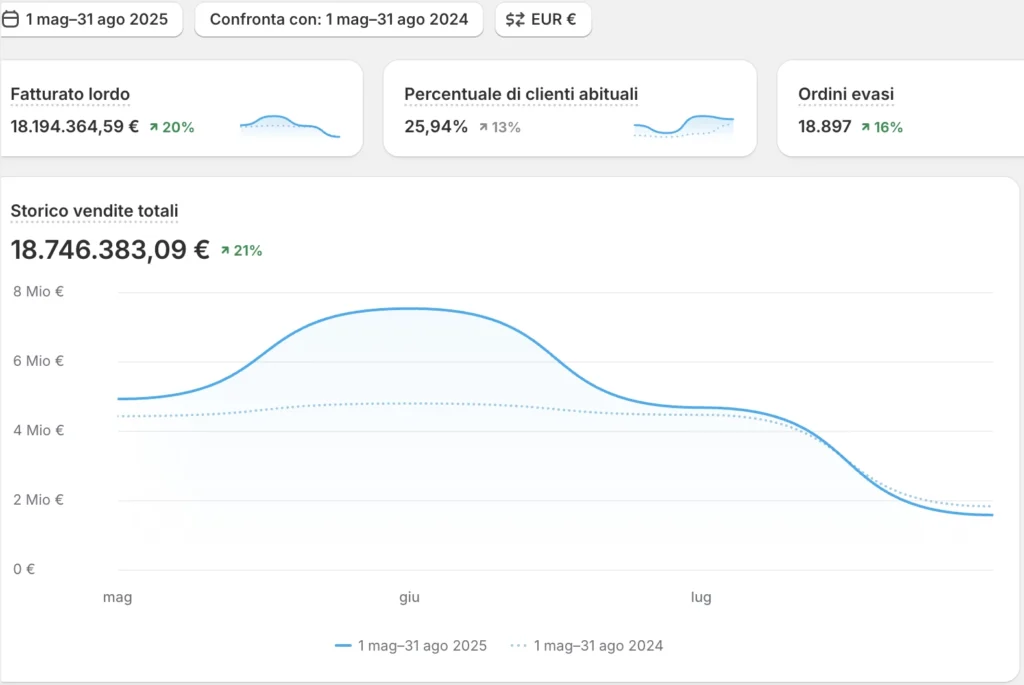Open the Fatturato lordo sparkline chart
This screenshot has height=685, width=1024.
coord(290,126)
